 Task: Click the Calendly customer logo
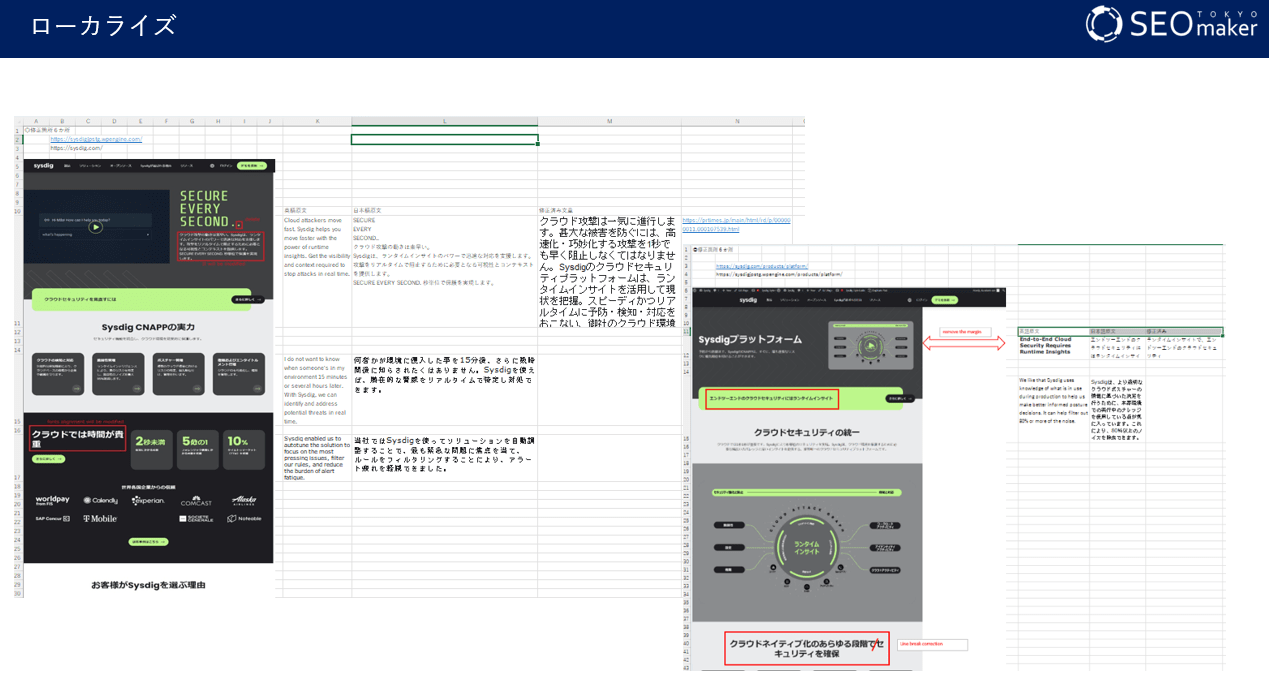100,500
